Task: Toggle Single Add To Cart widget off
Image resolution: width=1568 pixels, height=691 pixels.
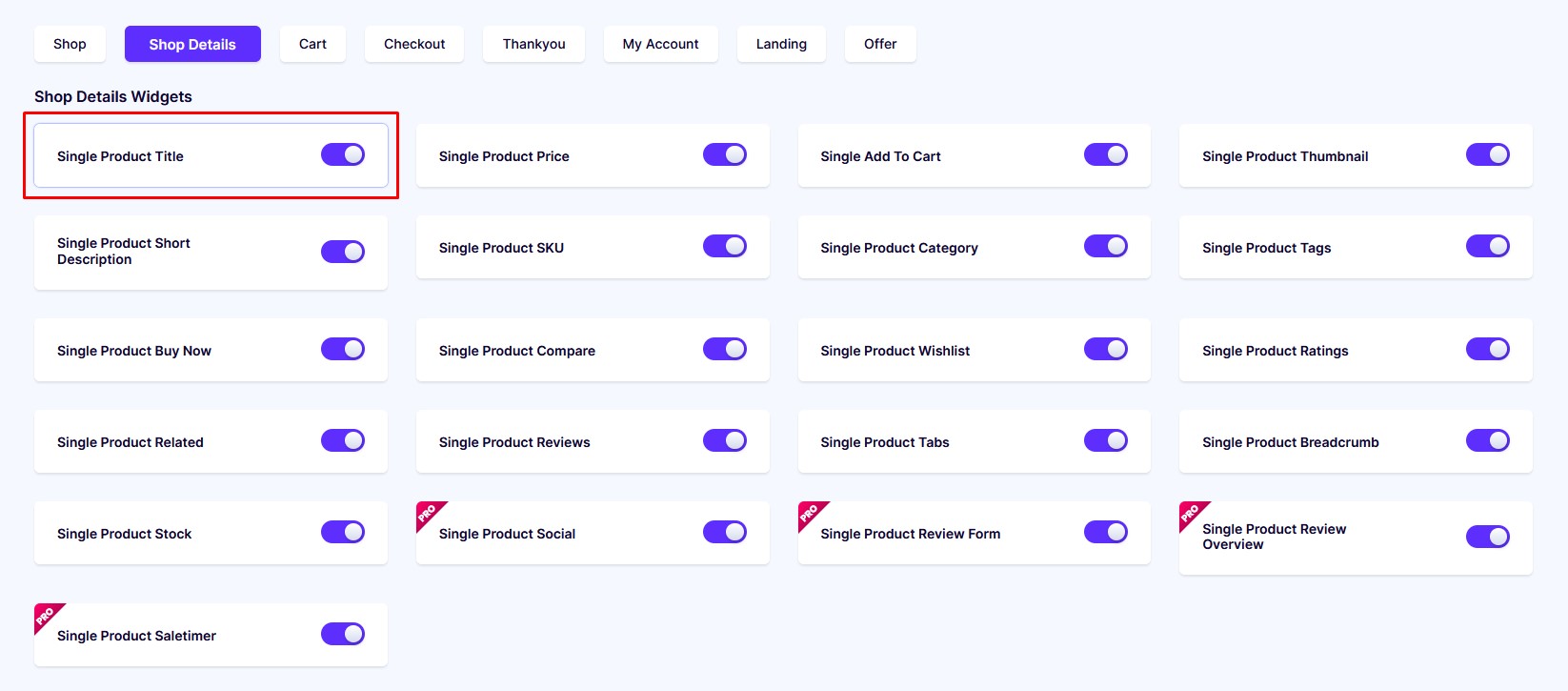Action: tap(1106, 154)
